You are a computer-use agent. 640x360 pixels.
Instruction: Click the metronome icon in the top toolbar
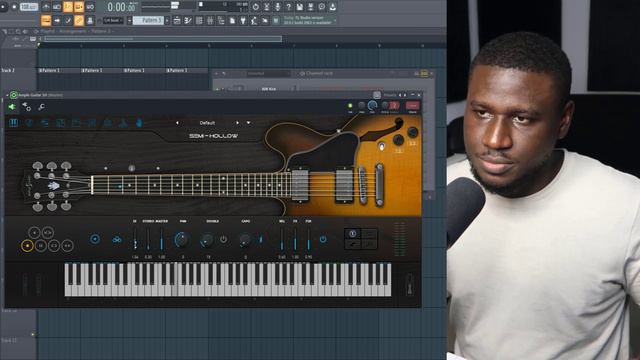coord(46,7)
